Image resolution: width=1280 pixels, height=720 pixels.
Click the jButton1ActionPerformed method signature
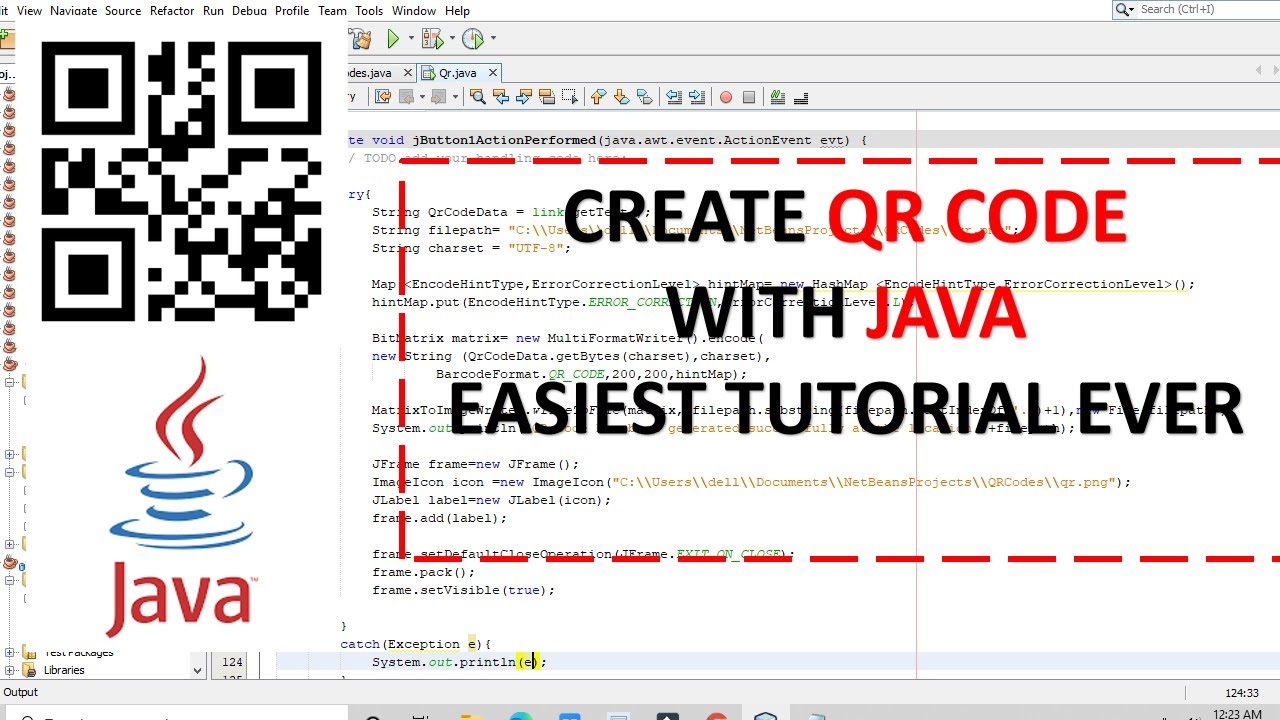(607, 140)
